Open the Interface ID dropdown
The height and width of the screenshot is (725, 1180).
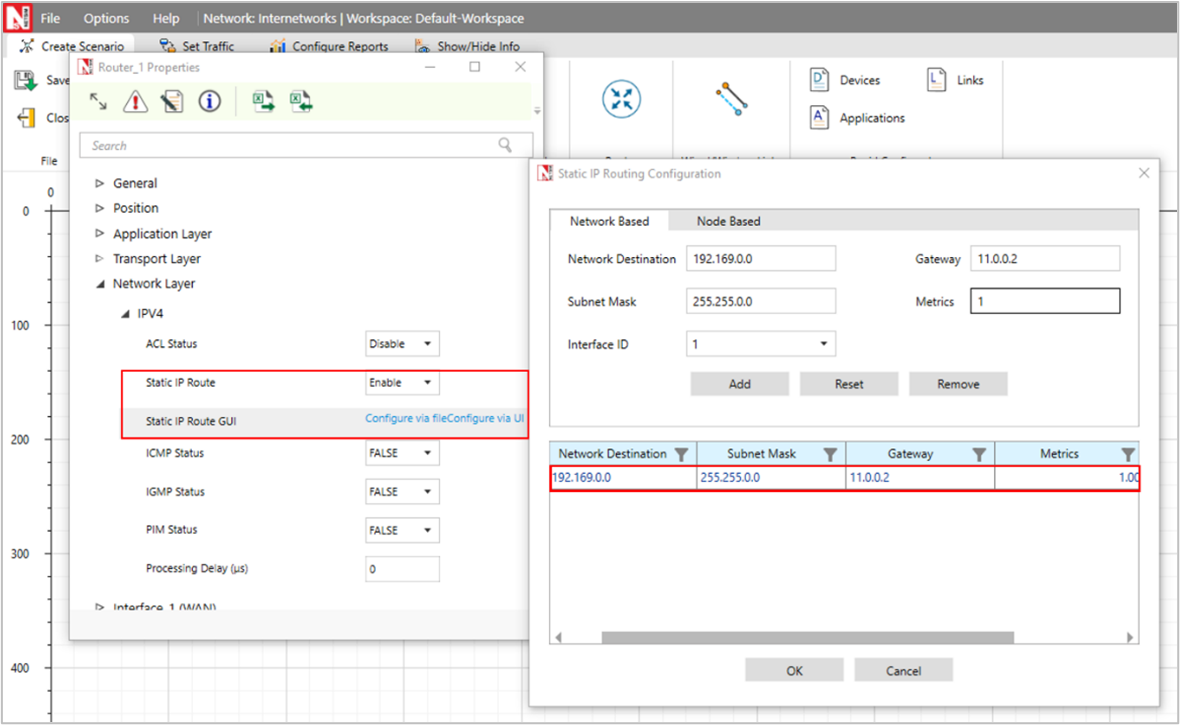(761, 344)
